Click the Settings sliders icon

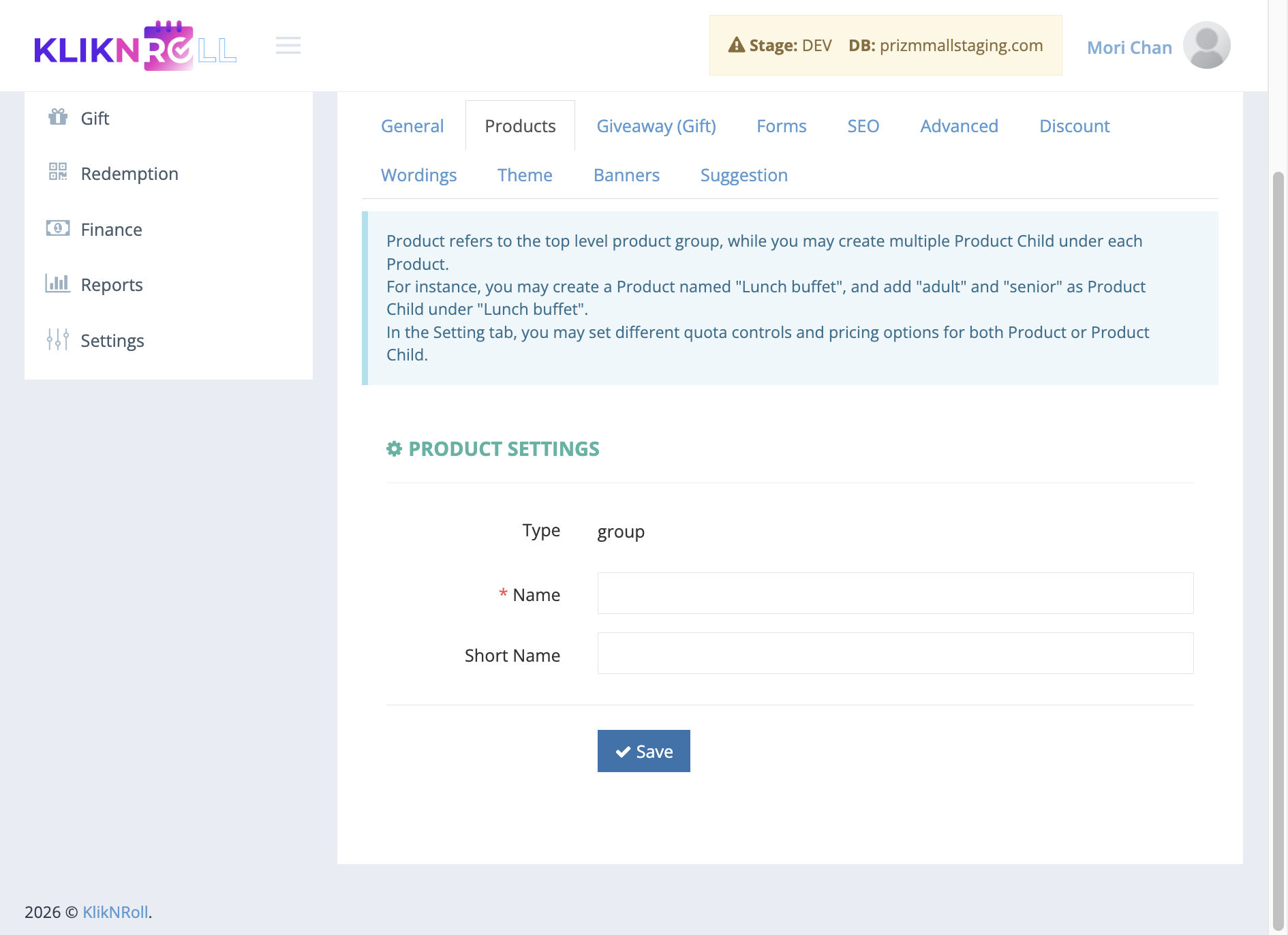point(58,339)
